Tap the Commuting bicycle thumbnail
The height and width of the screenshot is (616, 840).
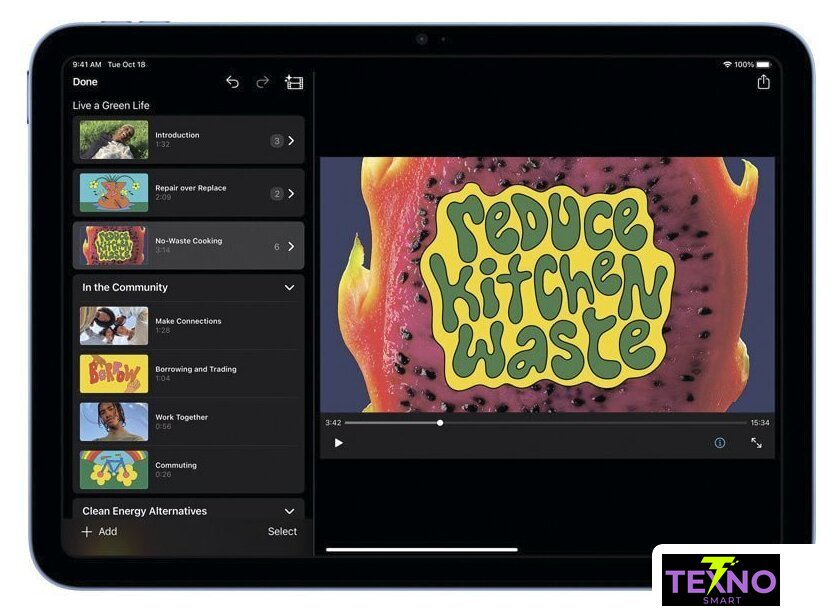coord(114,469)
